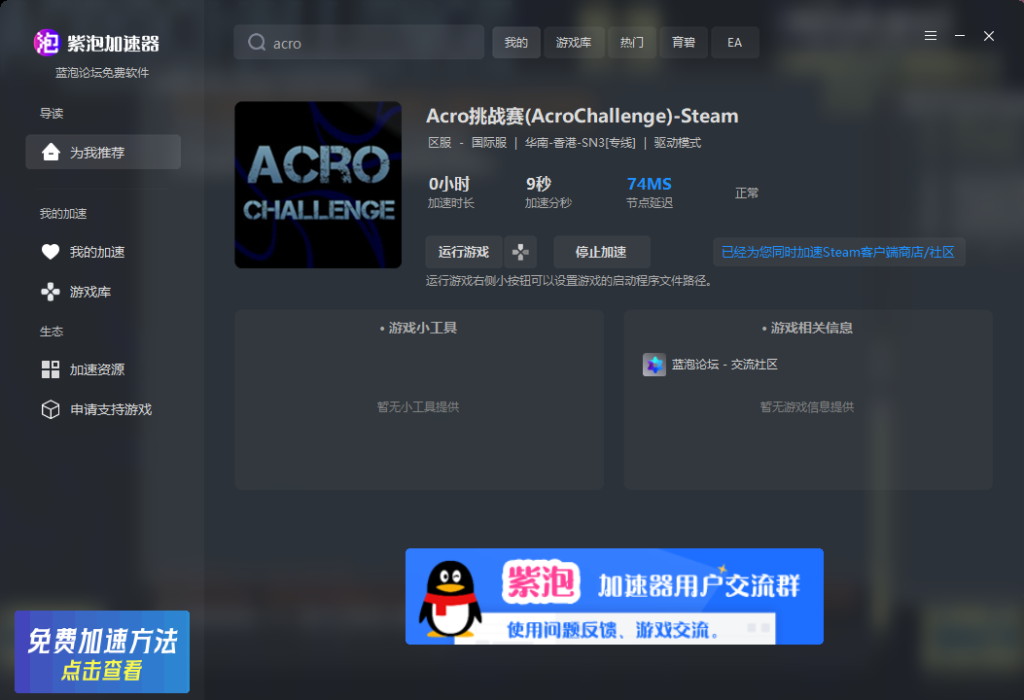Click the 蓝泡论坛免费软件 subtitle text
This screenshot has height=700, width=1024.
pyautogui.click(x=102, y=72)
